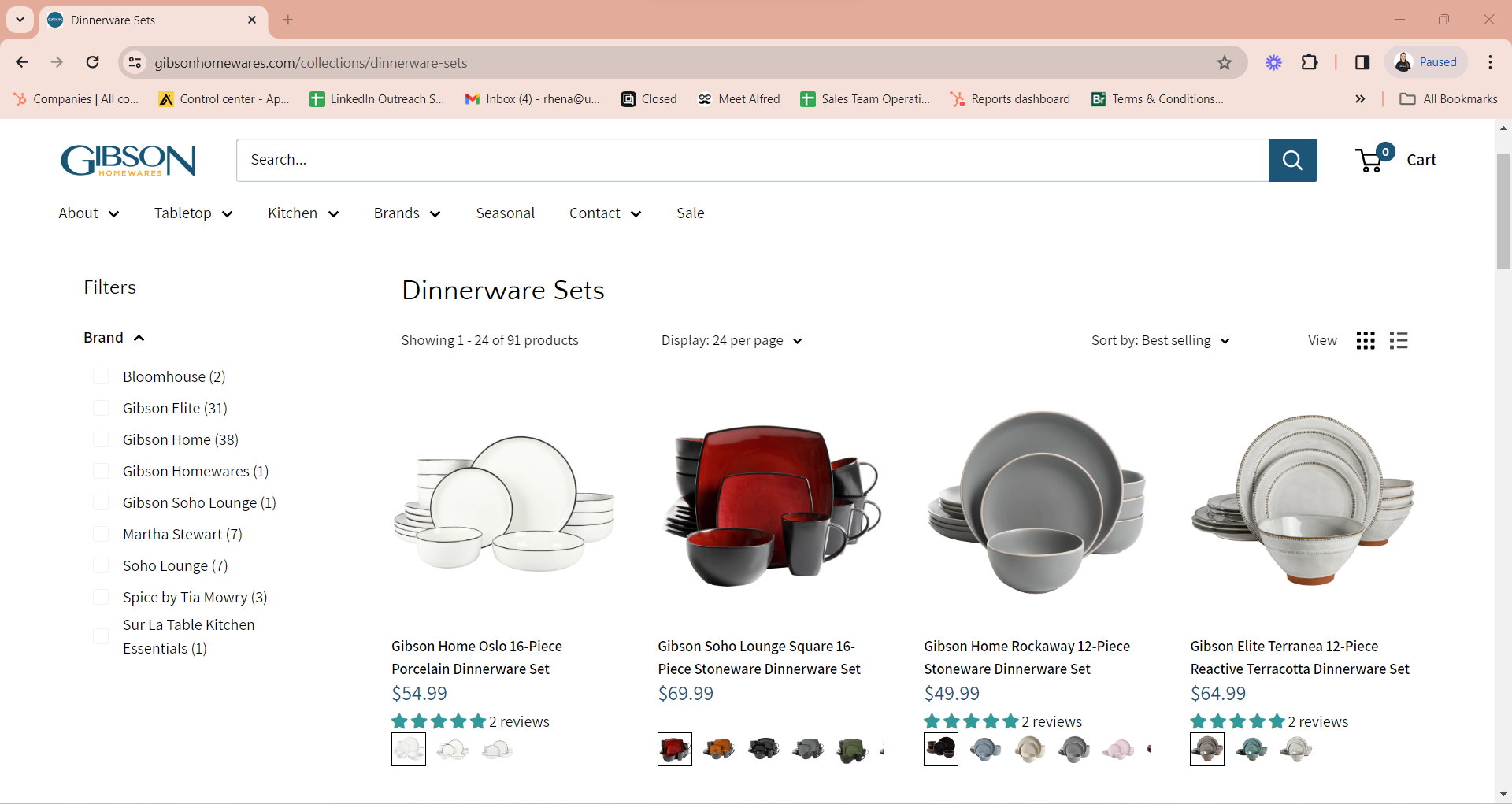
Task: Switch to grid view layout
Action: pos(1366,340)
